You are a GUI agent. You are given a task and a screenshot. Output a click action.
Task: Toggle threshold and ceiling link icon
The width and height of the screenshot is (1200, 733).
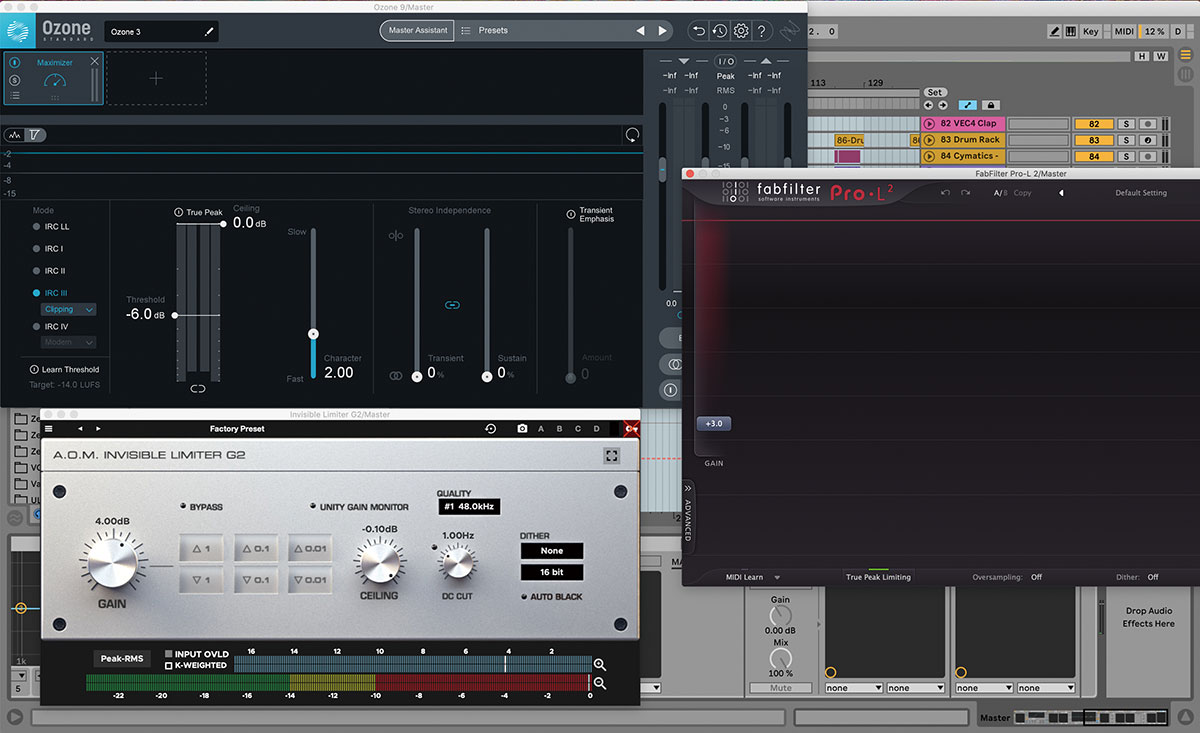[x=198, y=388]
